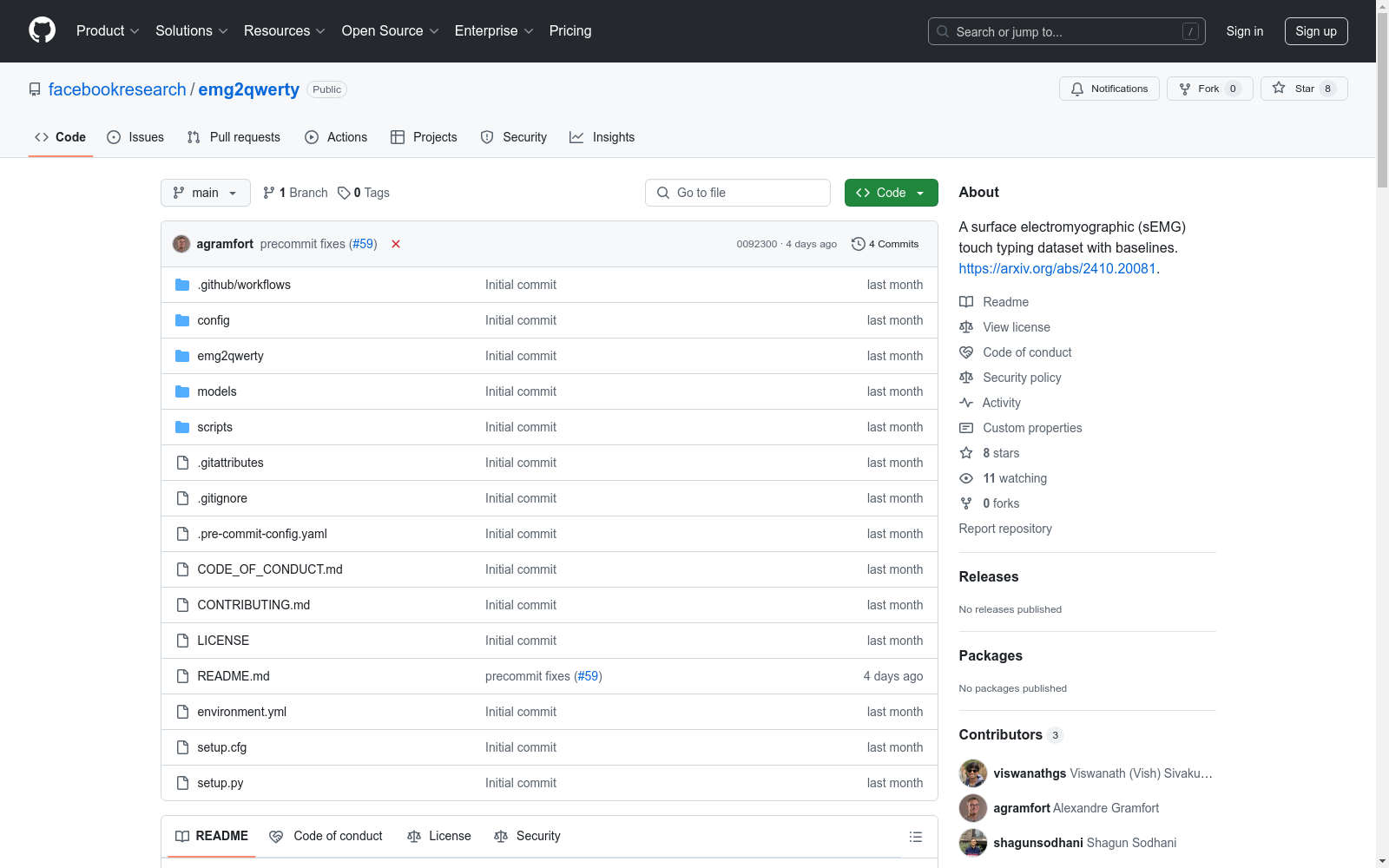Expand the Resources menu
Screen dimensions: 1389x868
[284, 30]
